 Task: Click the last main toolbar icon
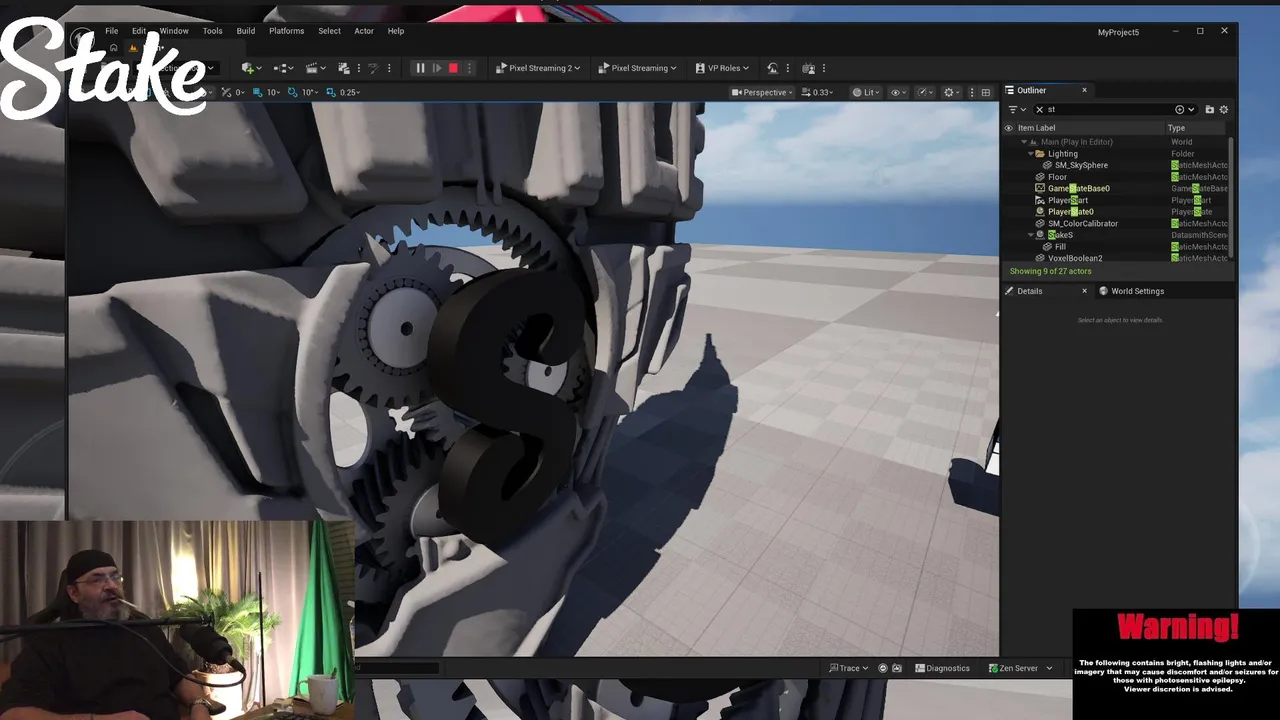[x=809, y=68]
